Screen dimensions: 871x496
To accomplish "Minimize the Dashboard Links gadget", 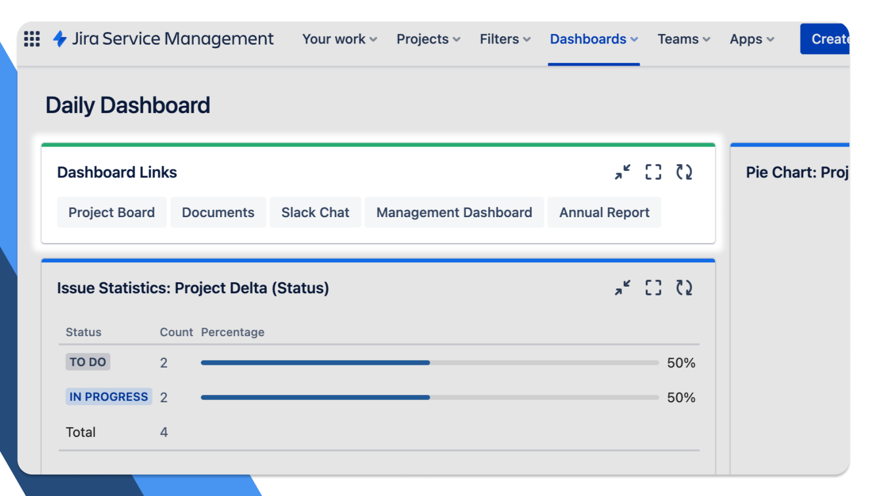I will click(622, 173).
